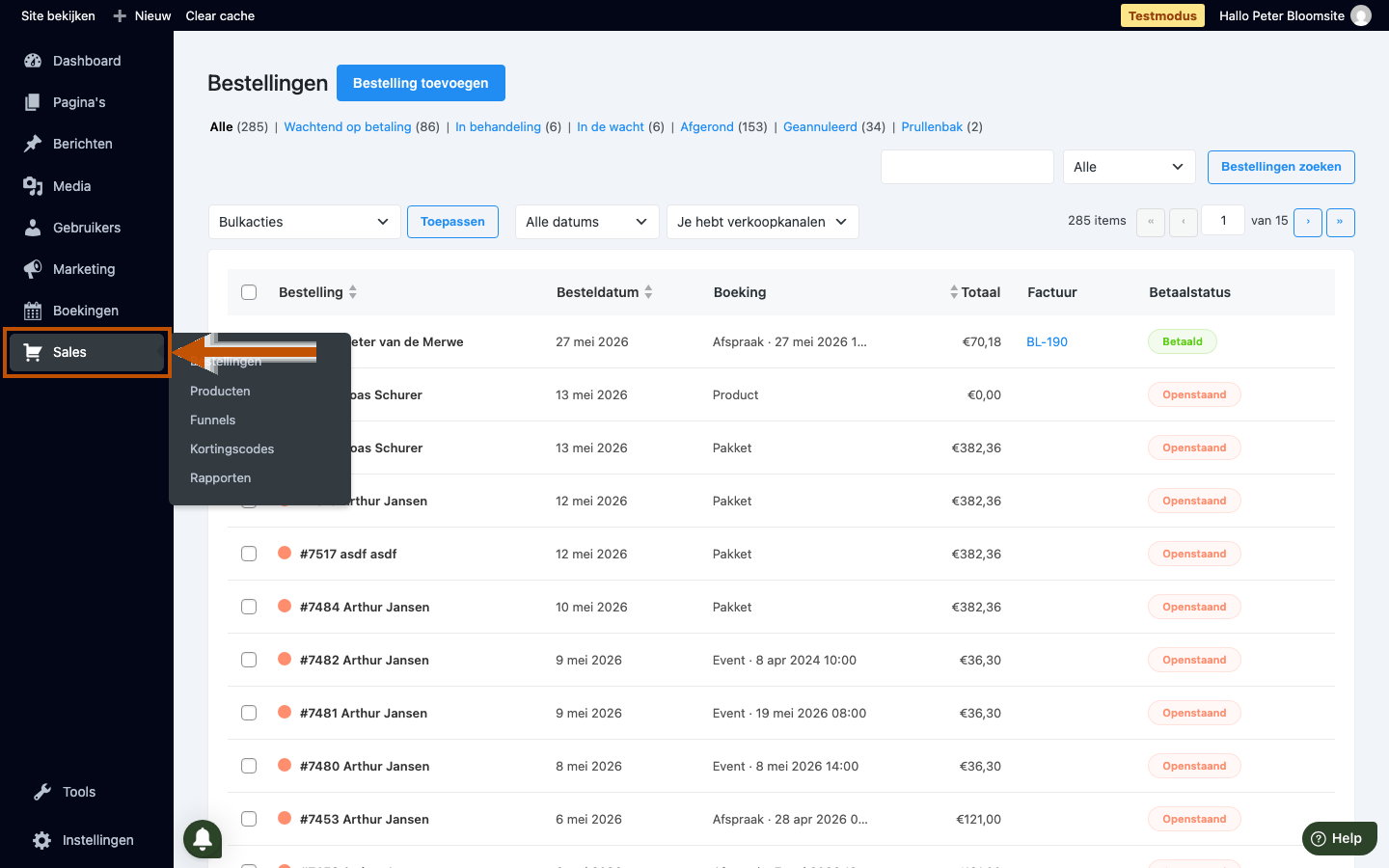Click the Alle (285) filter
The image size is (1389, 868).
pyautogui.click(x=238, y=126)
